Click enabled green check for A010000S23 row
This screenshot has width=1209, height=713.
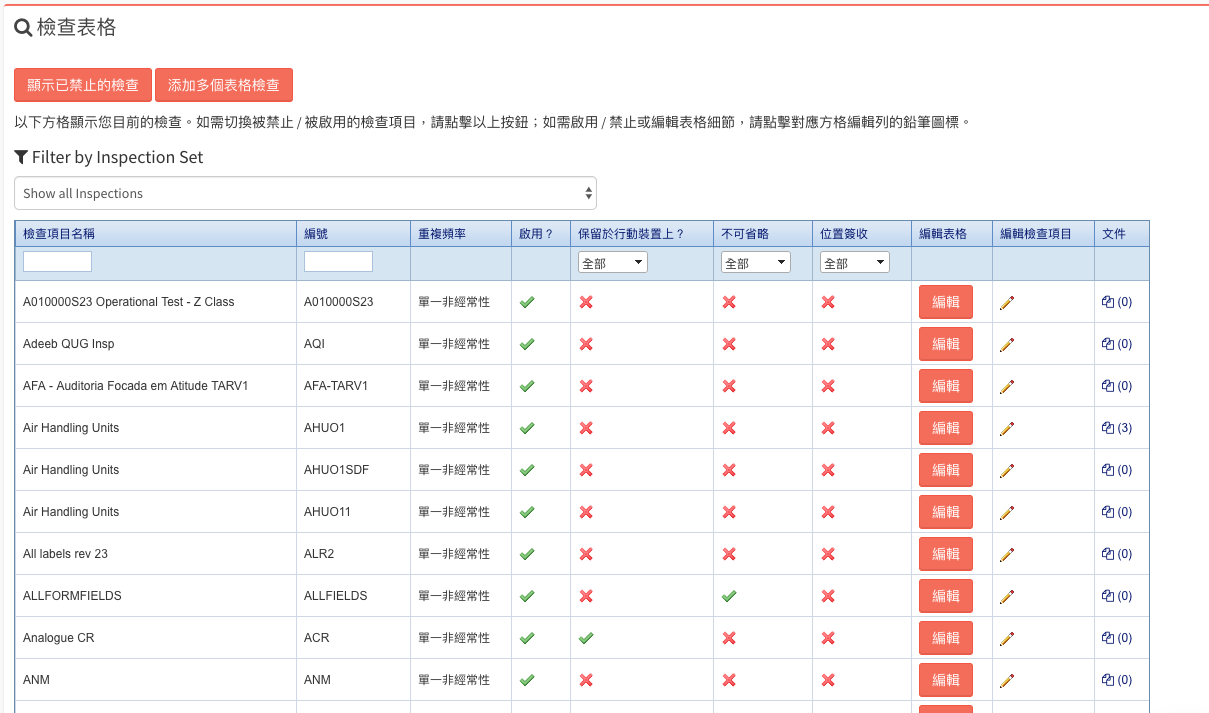(x=527, y=302)
